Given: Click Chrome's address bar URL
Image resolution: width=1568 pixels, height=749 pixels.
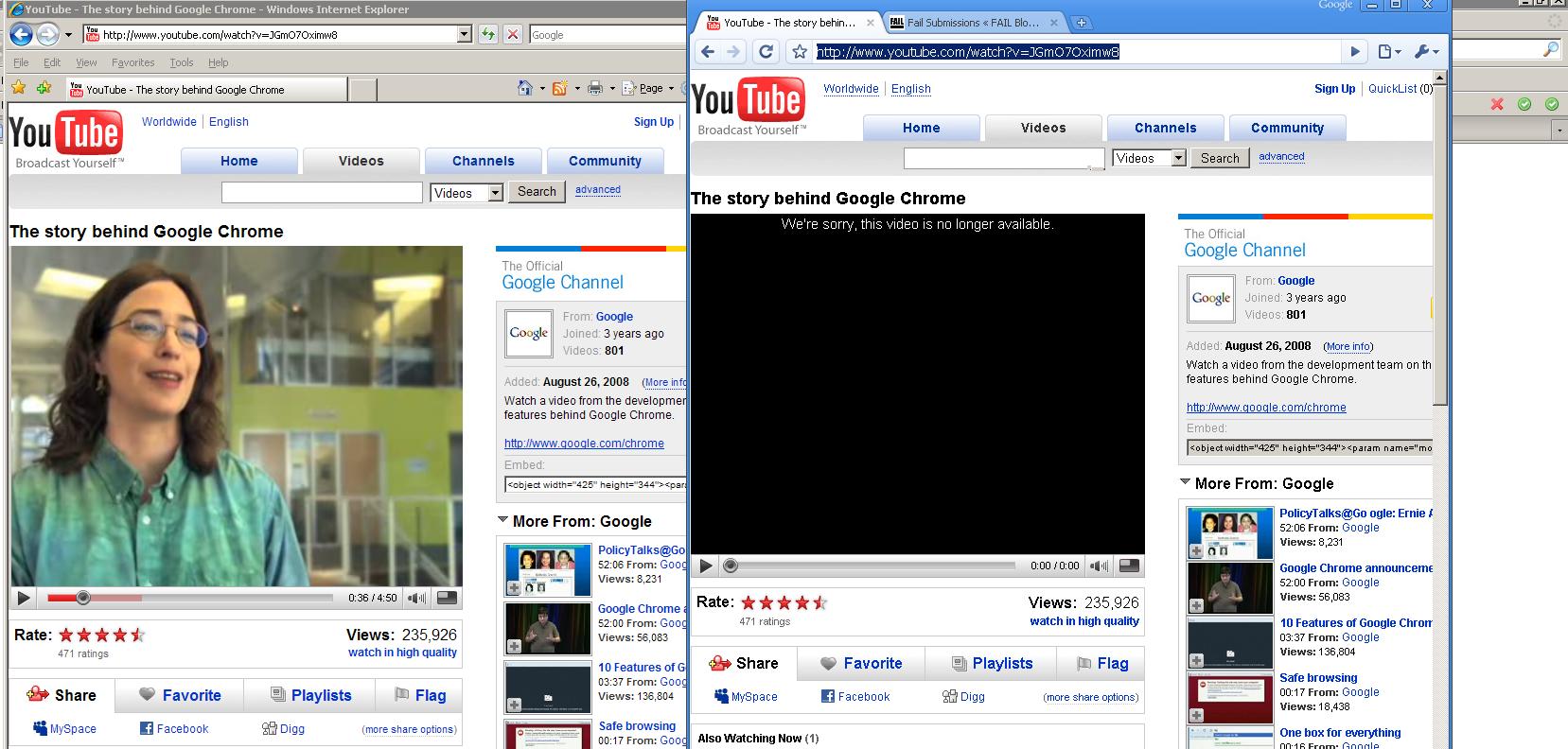Looking at the screenshot, I should pyautogui.click(x=967, y=52).
